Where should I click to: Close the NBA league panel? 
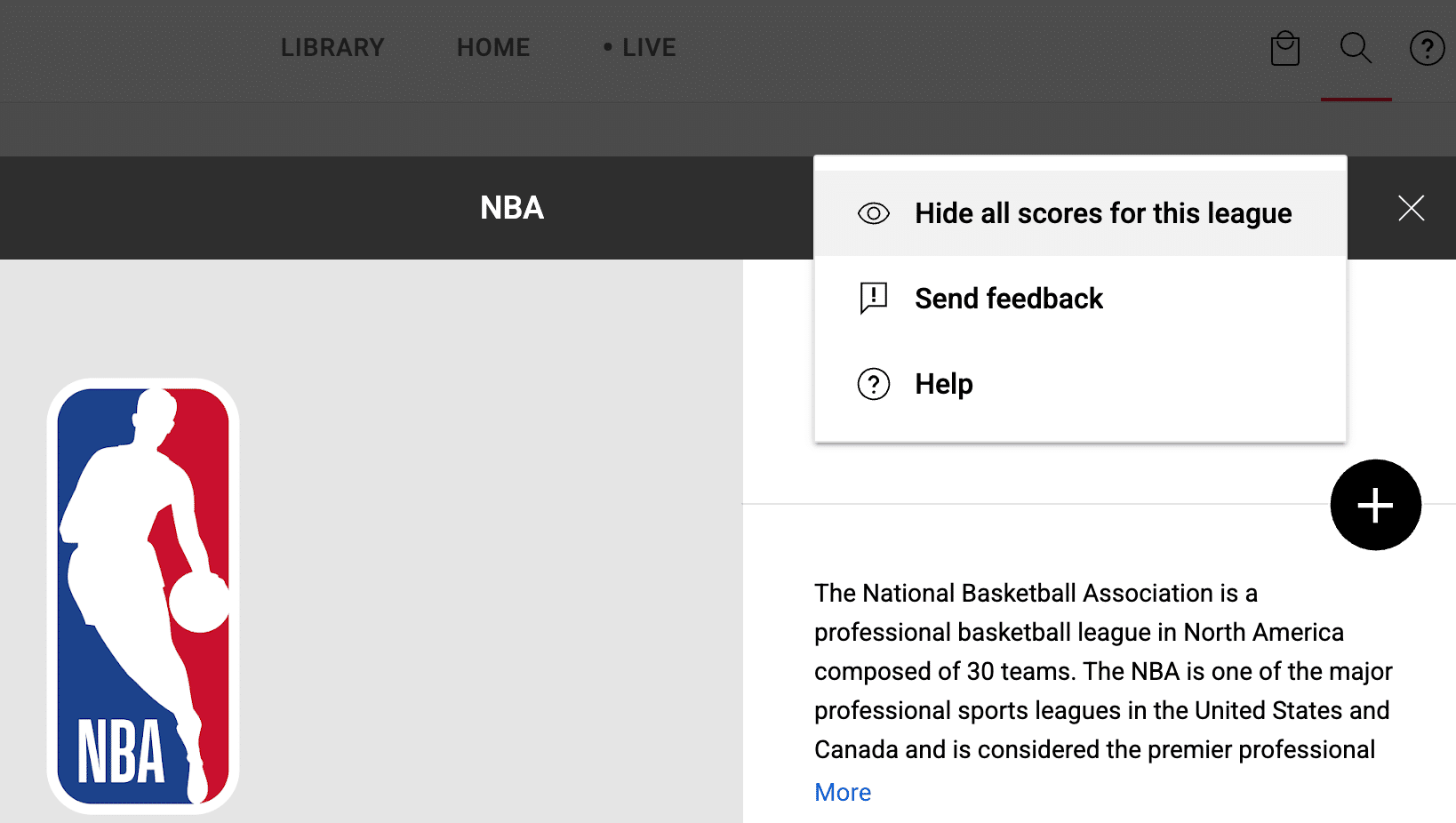tap(1411, 208)
